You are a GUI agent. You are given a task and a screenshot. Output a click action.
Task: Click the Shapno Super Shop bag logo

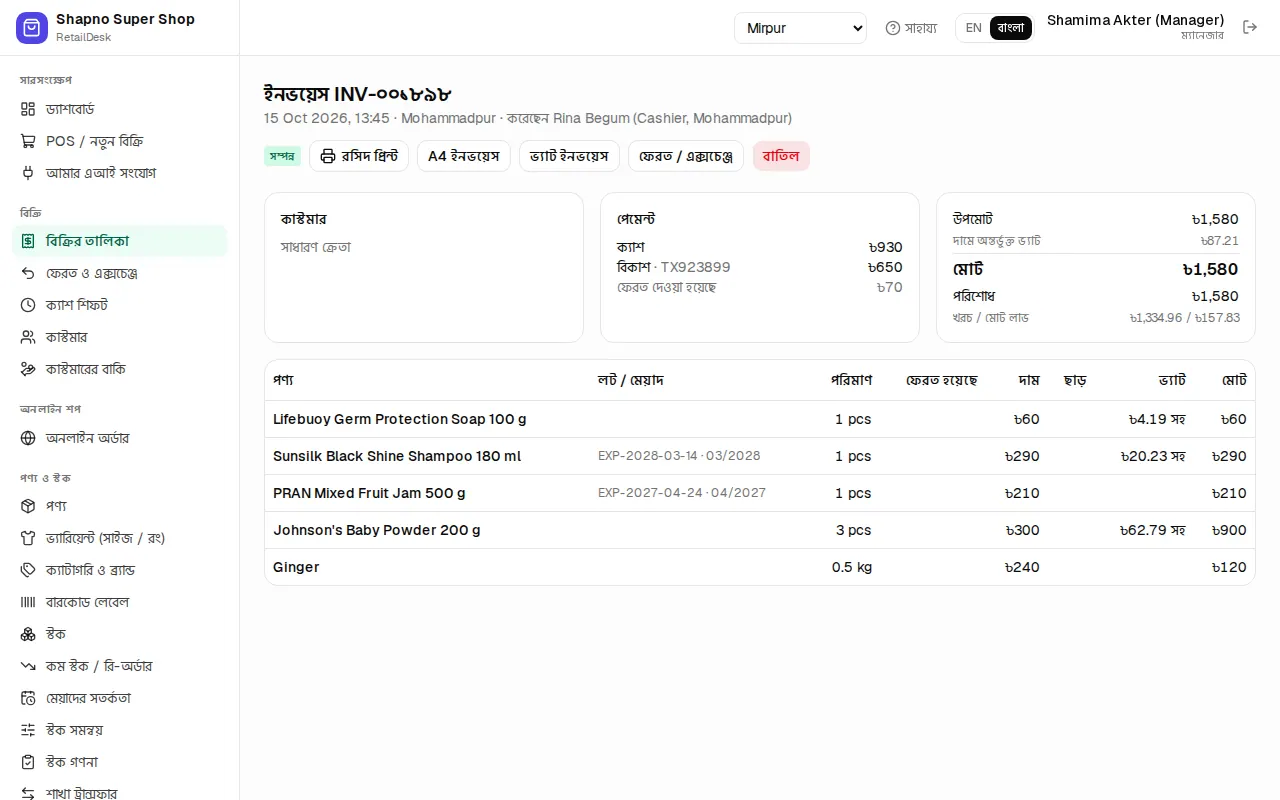tap(32, 28)
